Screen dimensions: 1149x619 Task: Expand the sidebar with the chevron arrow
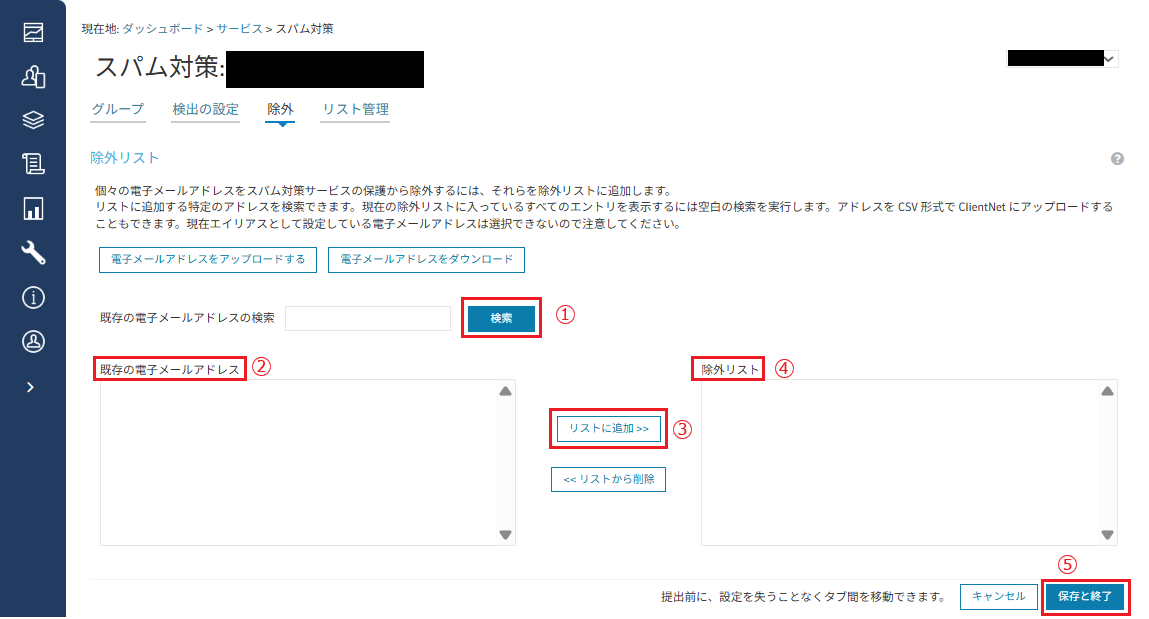click(30, 387)
